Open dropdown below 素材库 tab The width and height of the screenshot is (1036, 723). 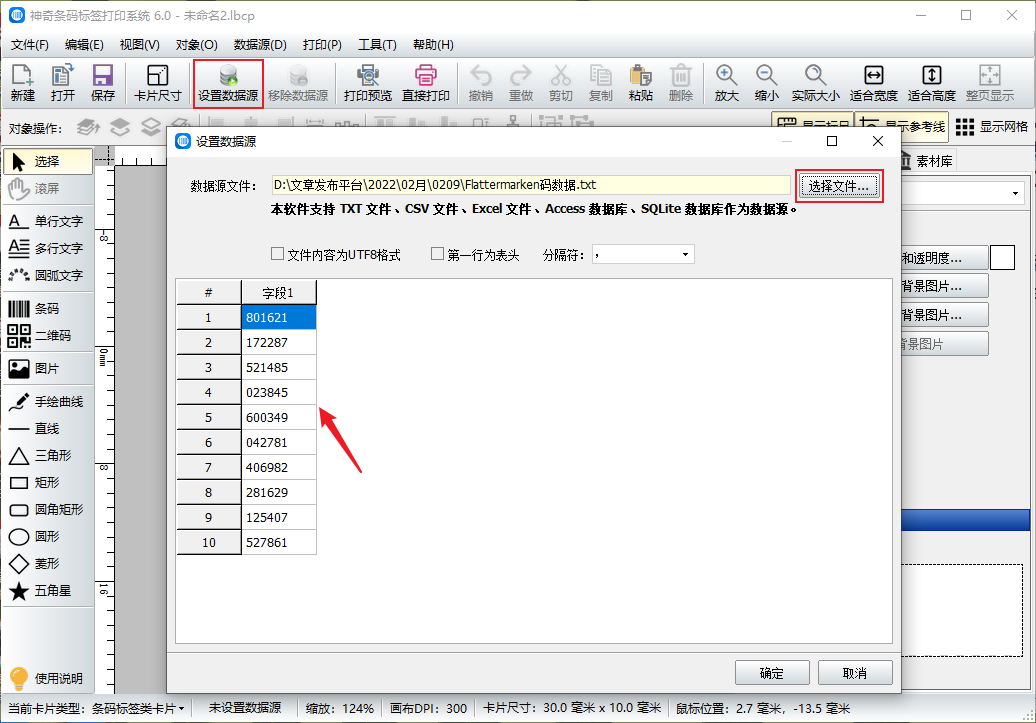pyautogui.click(x=1015, y=194)
